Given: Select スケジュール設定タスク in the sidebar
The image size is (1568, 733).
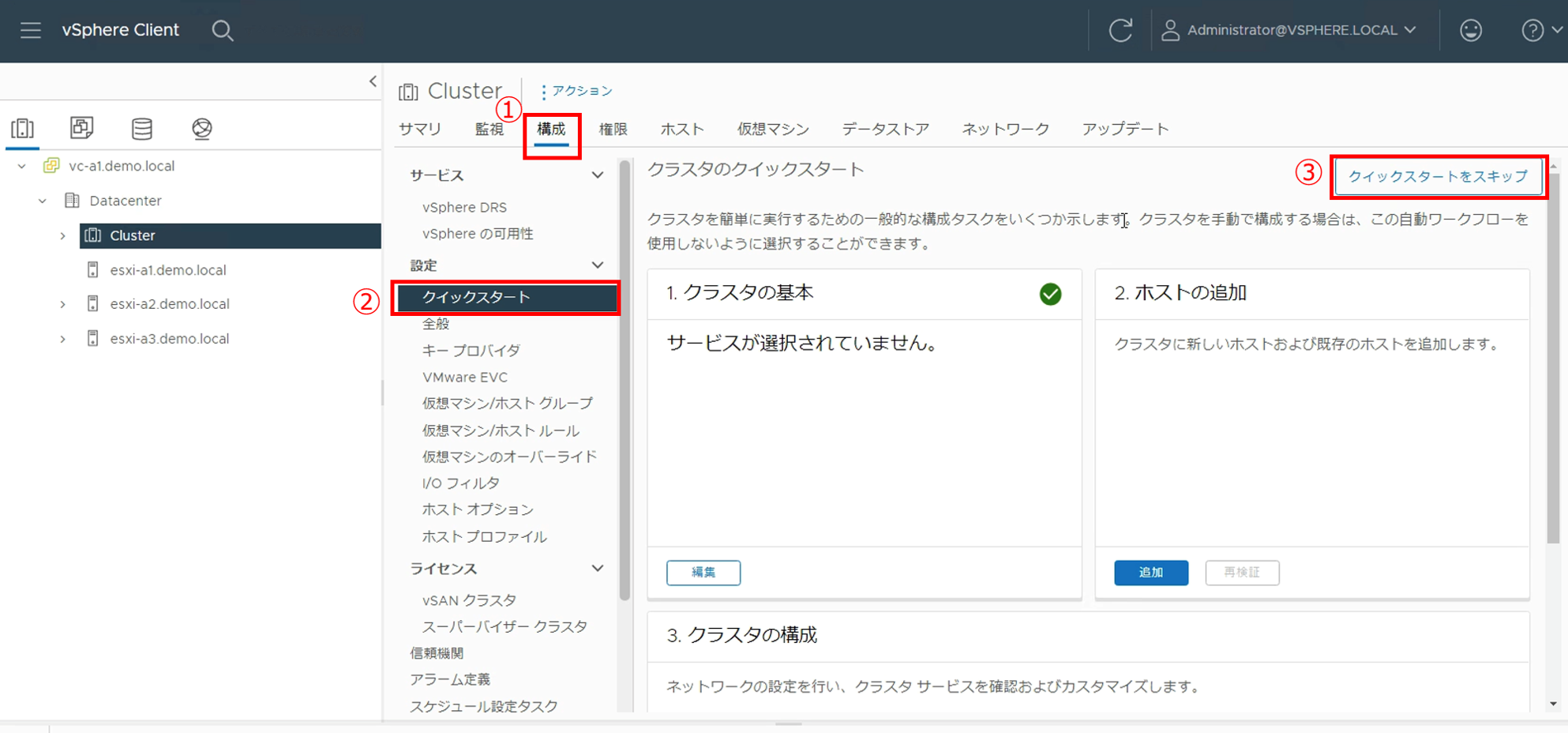Looking at the screenshot, I should (x=483, y=706).
